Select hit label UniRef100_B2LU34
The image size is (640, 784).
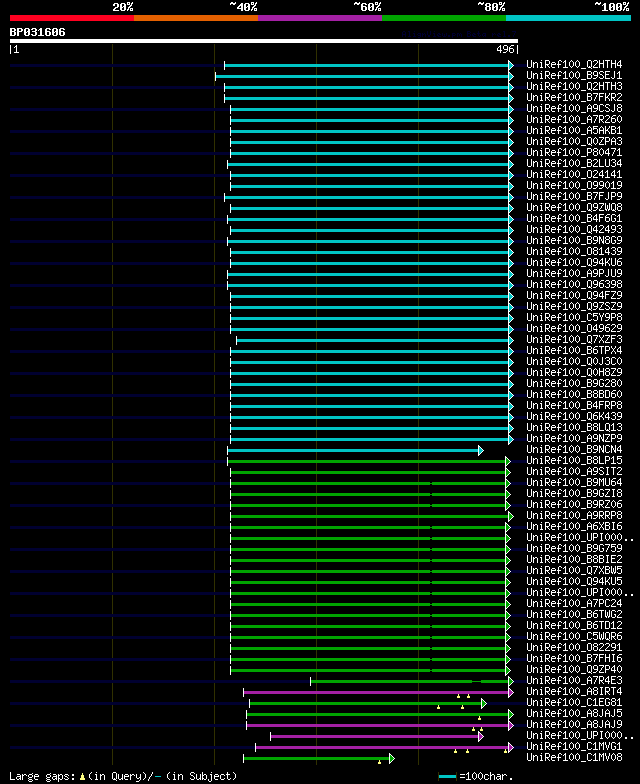(574, 164)
